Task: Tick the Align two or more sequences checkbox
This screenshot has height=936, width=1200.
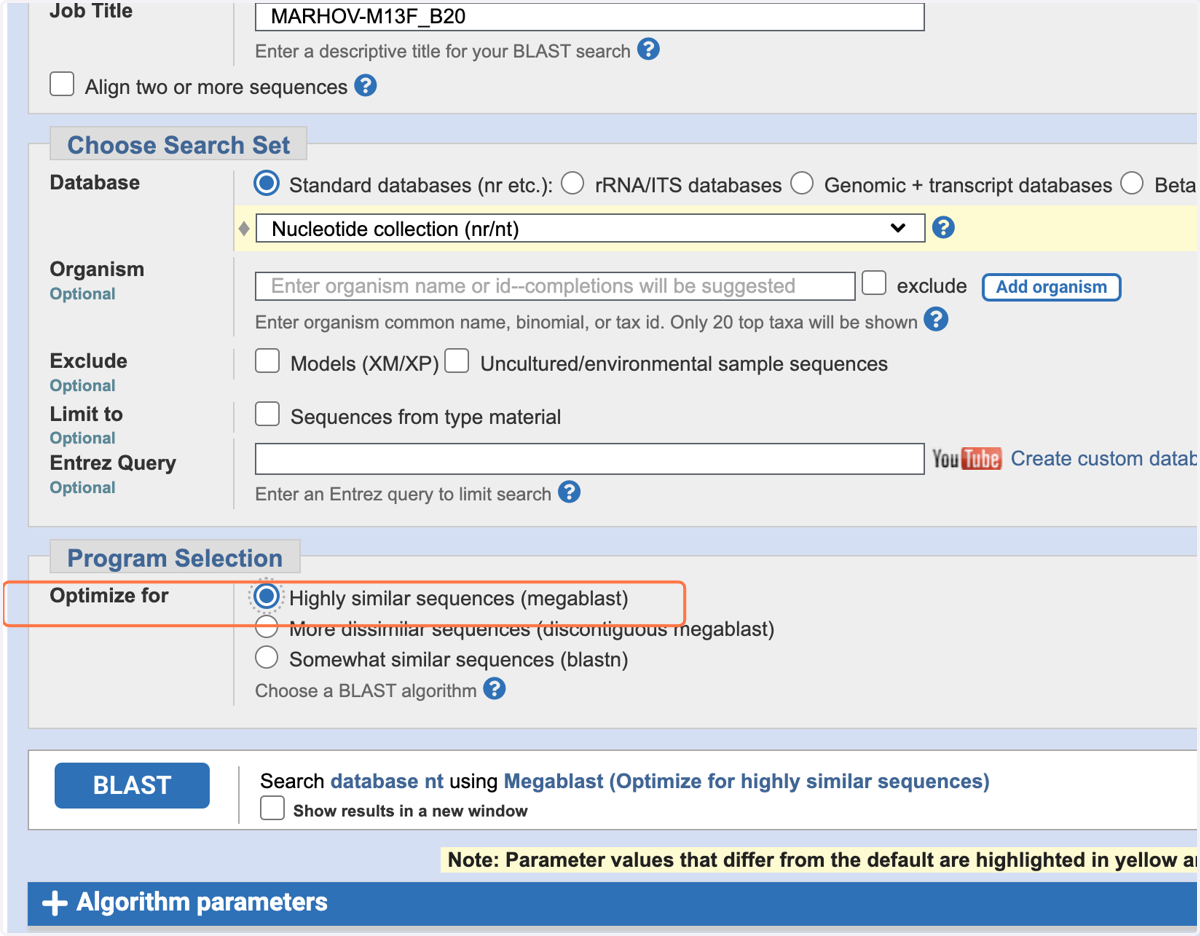Action: (x=62, y=84)
